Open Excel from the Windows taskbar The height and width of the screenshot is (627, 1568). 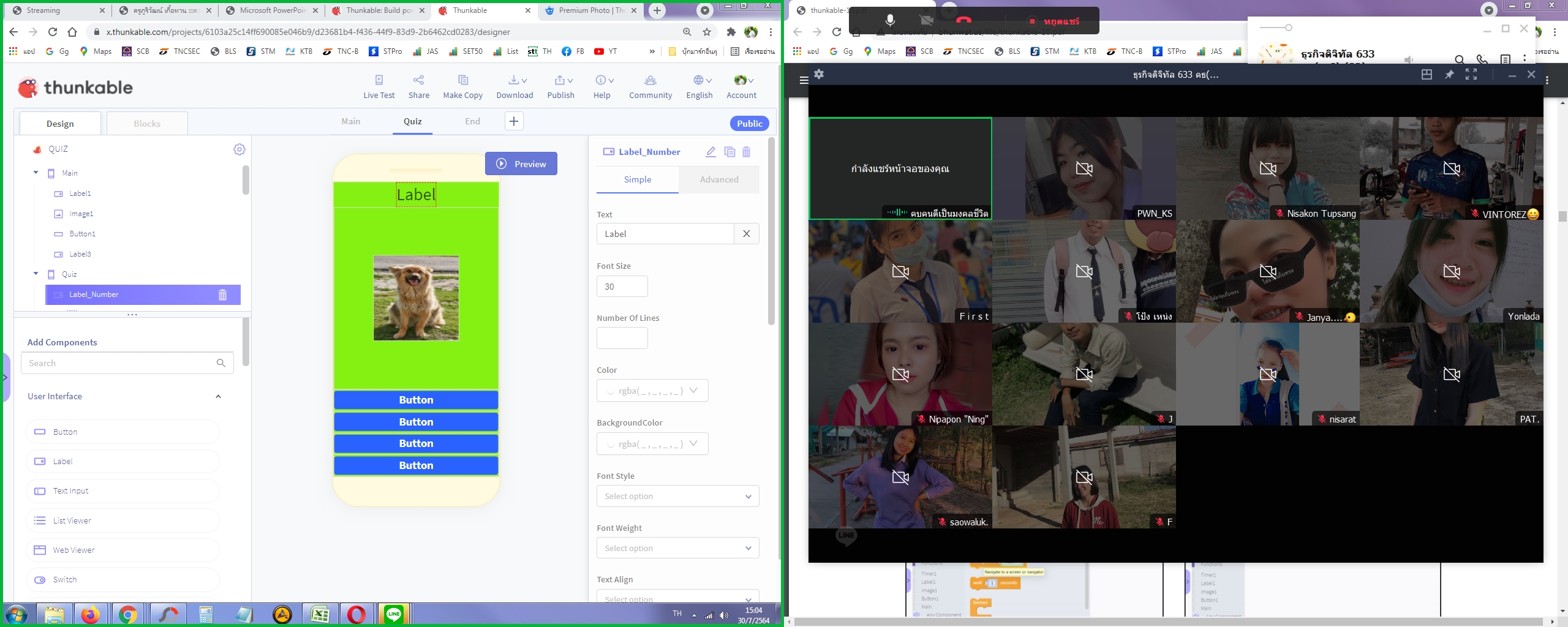pyautogui.click(x=320, y=614)
